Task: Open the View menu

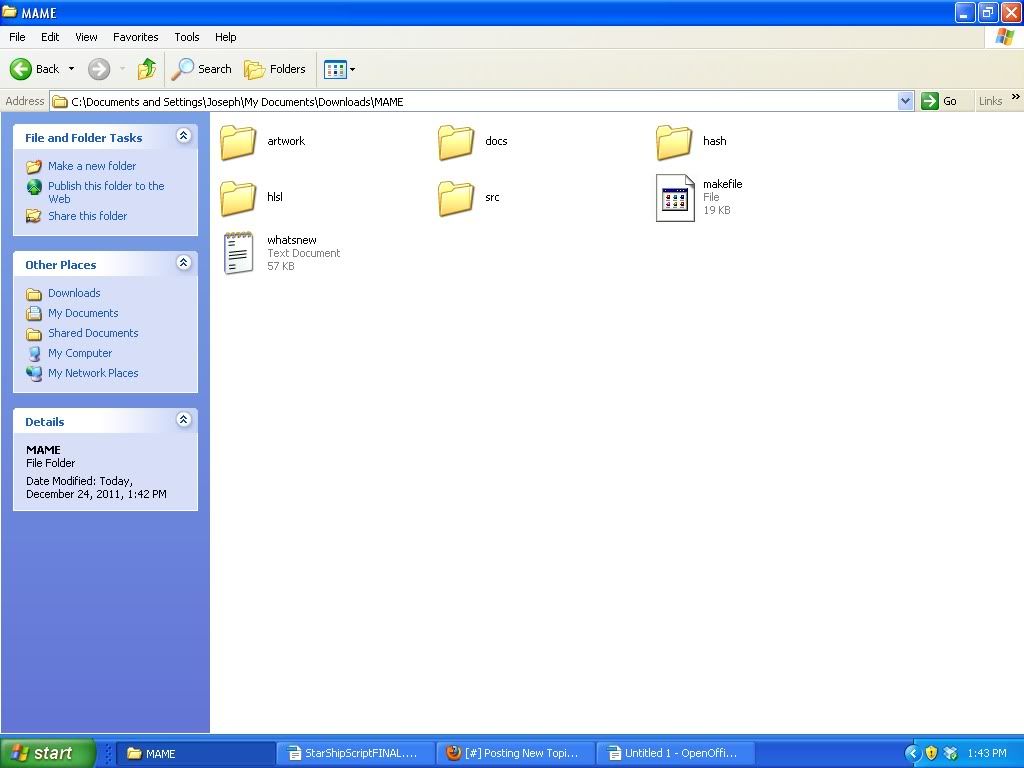Action: 86,37
